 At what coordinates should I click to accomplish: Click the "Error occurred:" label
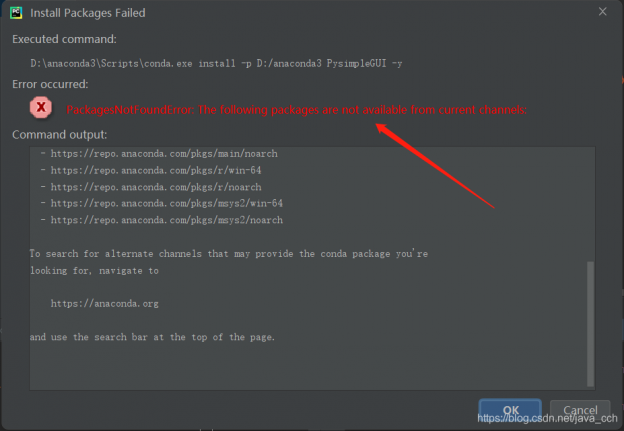[50, 84]
